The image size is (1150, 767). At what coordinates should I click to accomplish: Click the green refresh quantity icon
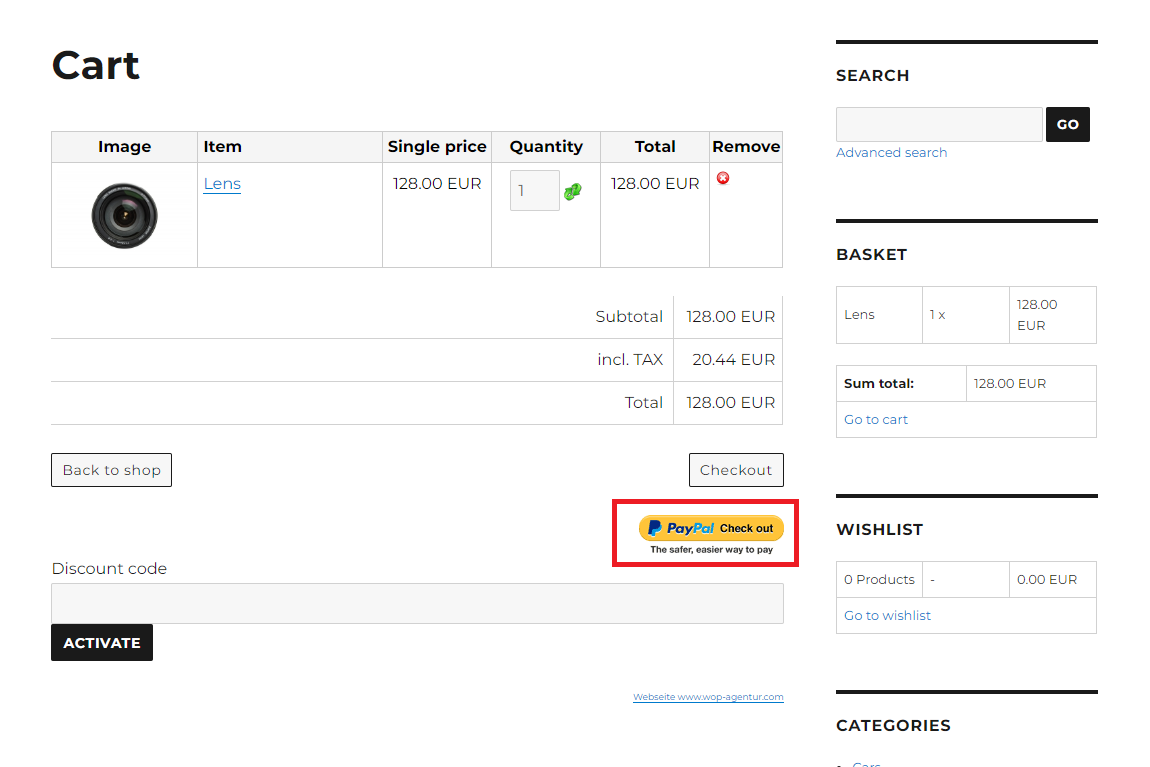click(x=573, y=191)
